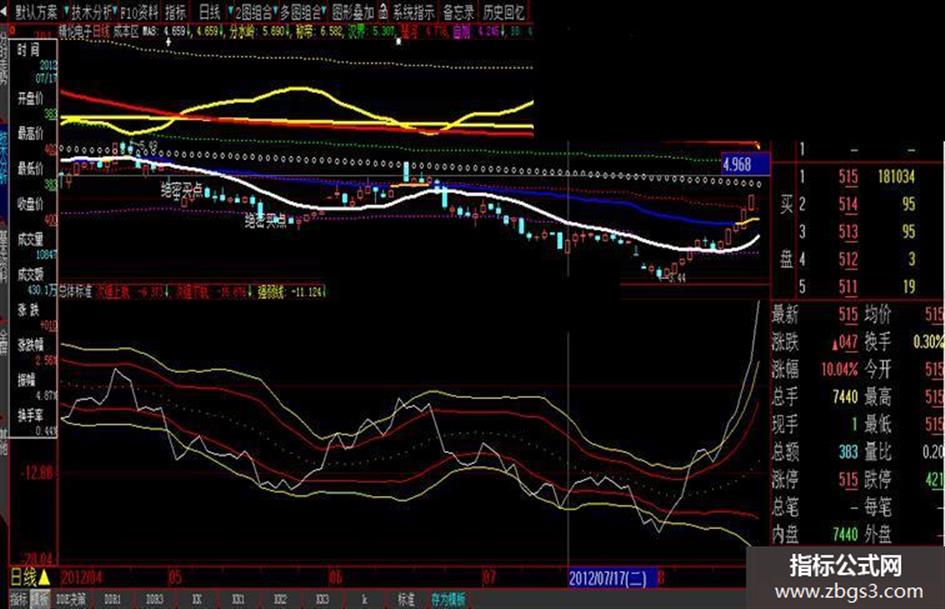This screenshot has width=945, height=609.
Task: Click the upper 绝密买点 annotation on chart
Action: 181,192
